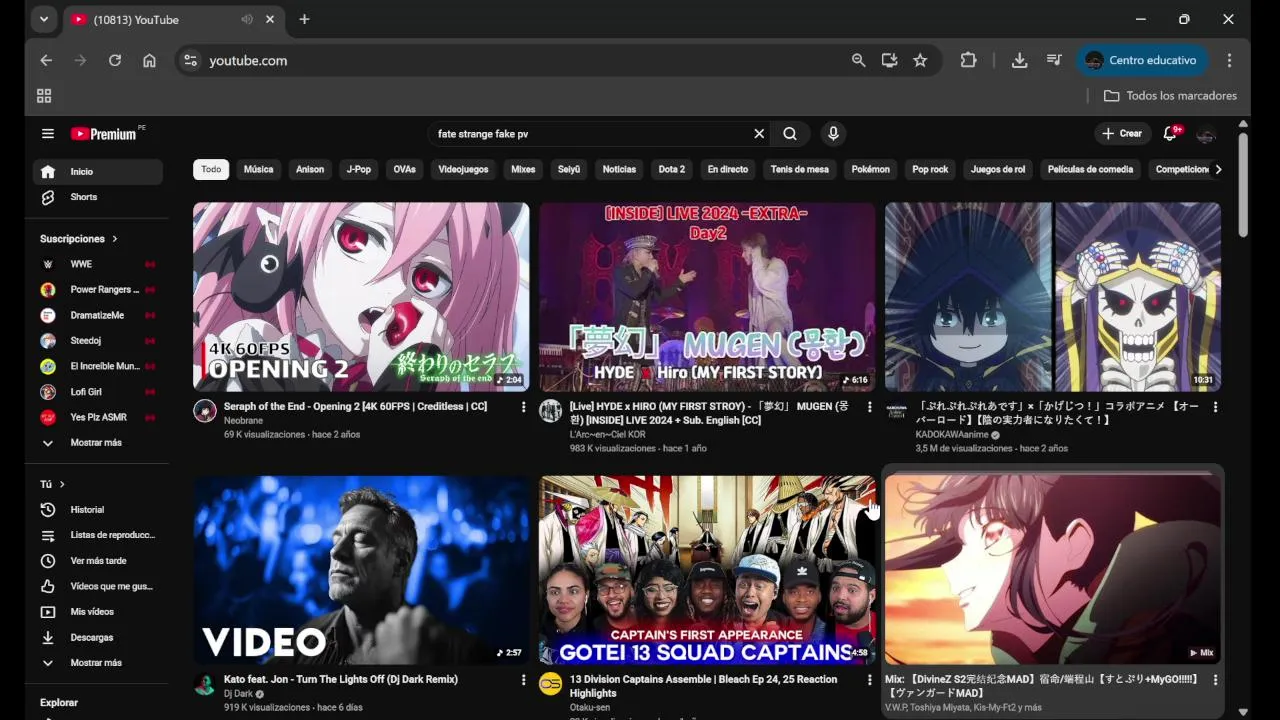Open Listas de reproducción

pos(98,535)
